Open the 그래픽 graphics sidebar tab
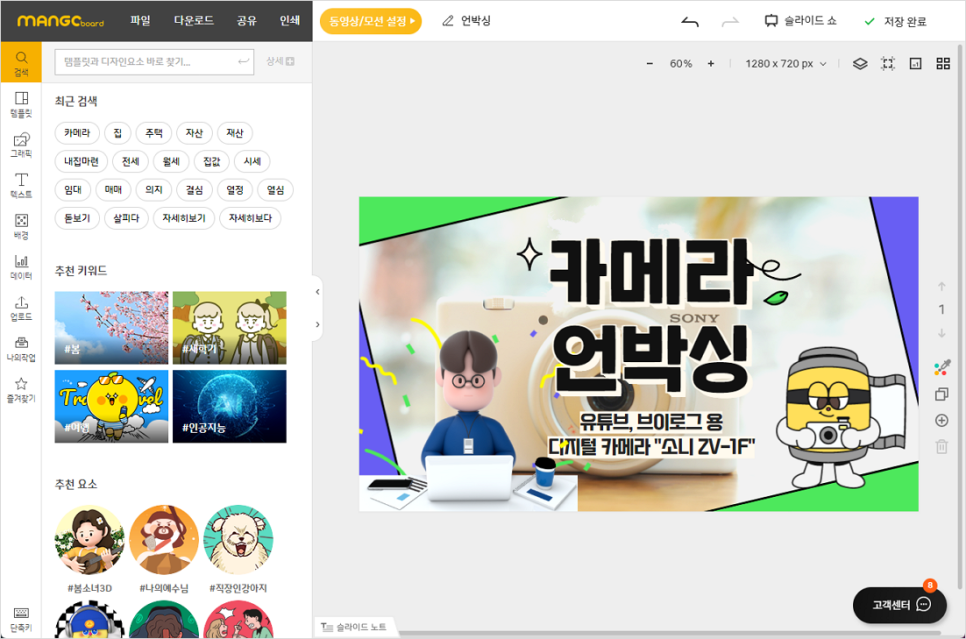The width and height of the screenshot is (966, 639). click(21, 145)
